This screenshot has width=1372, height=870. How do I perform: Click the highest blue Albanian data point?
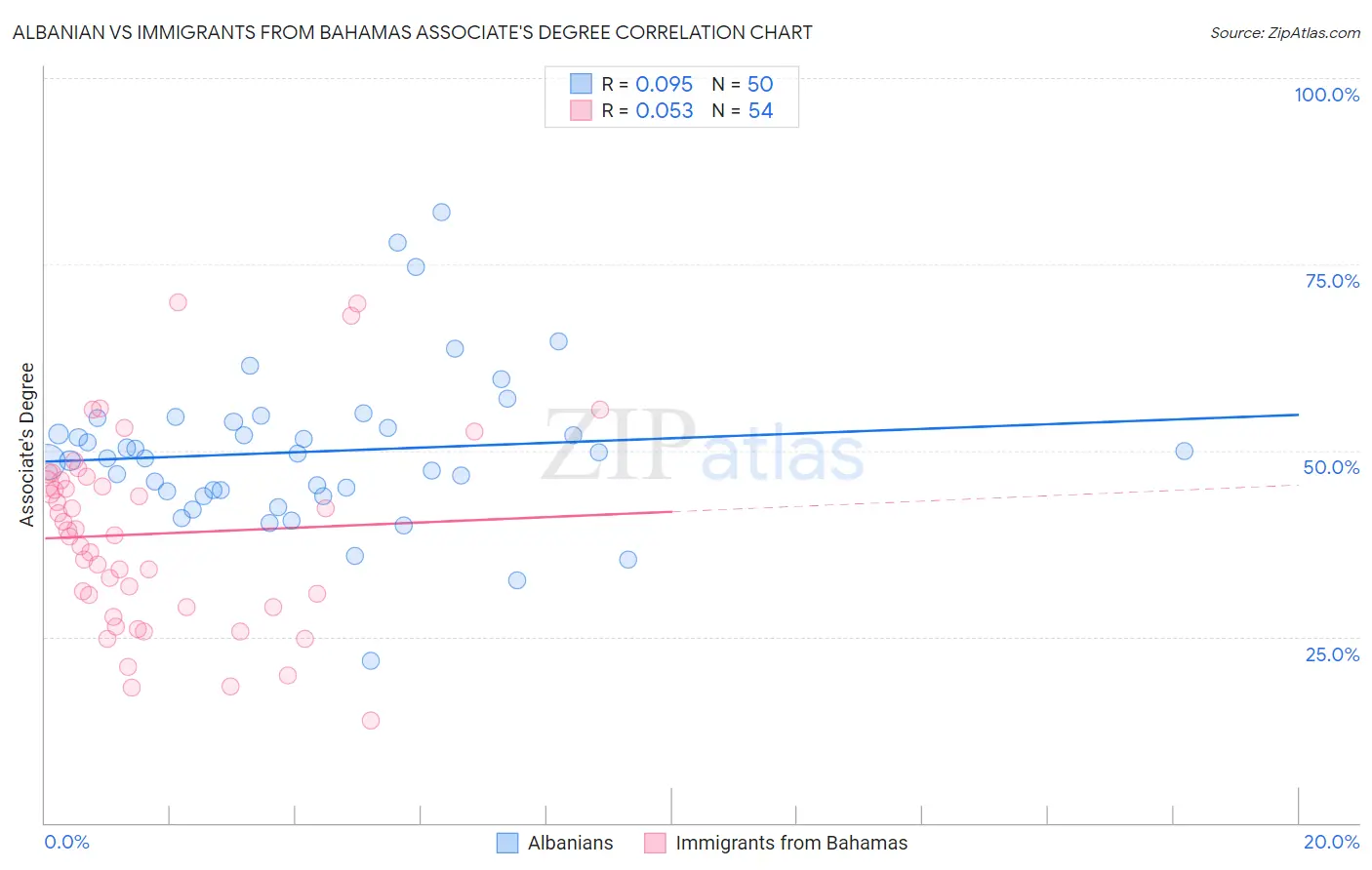pos(441,212)
